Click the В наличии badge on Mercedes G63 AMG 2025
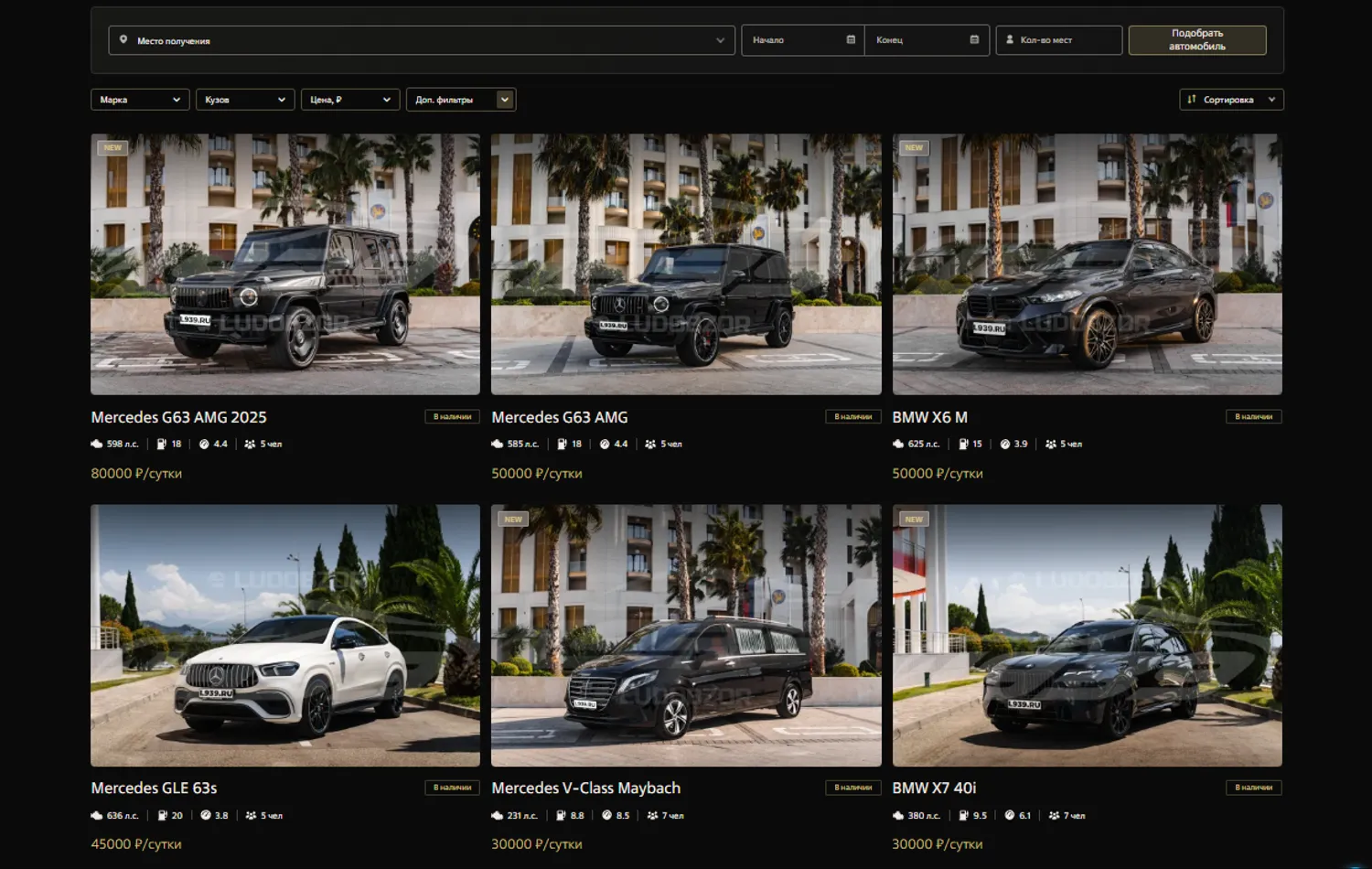This screenshot has height=869, width=1372. click(x=452, y=417)
